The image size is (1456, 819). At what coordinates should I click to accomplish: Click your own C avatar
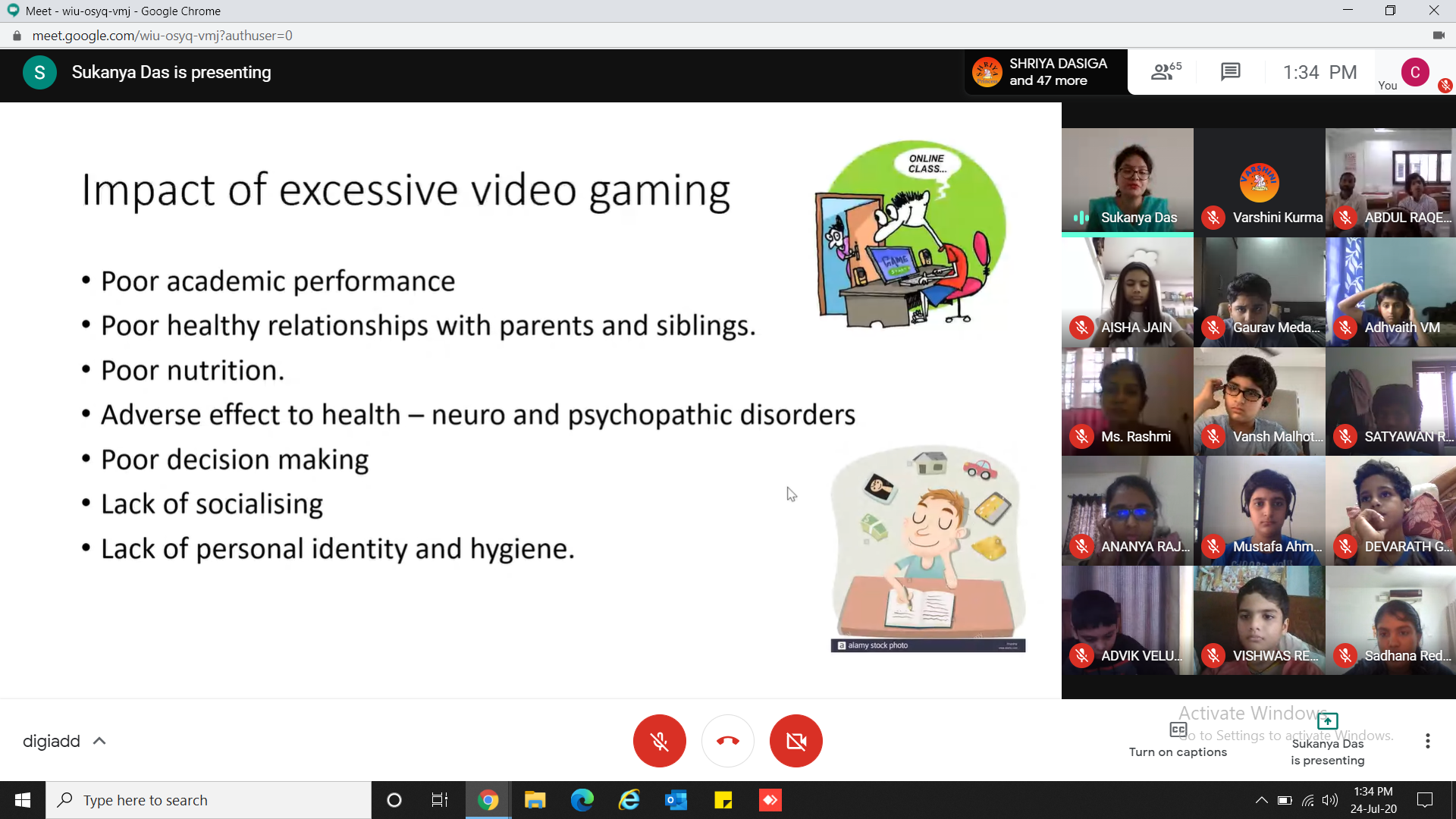coord(1415,72)
